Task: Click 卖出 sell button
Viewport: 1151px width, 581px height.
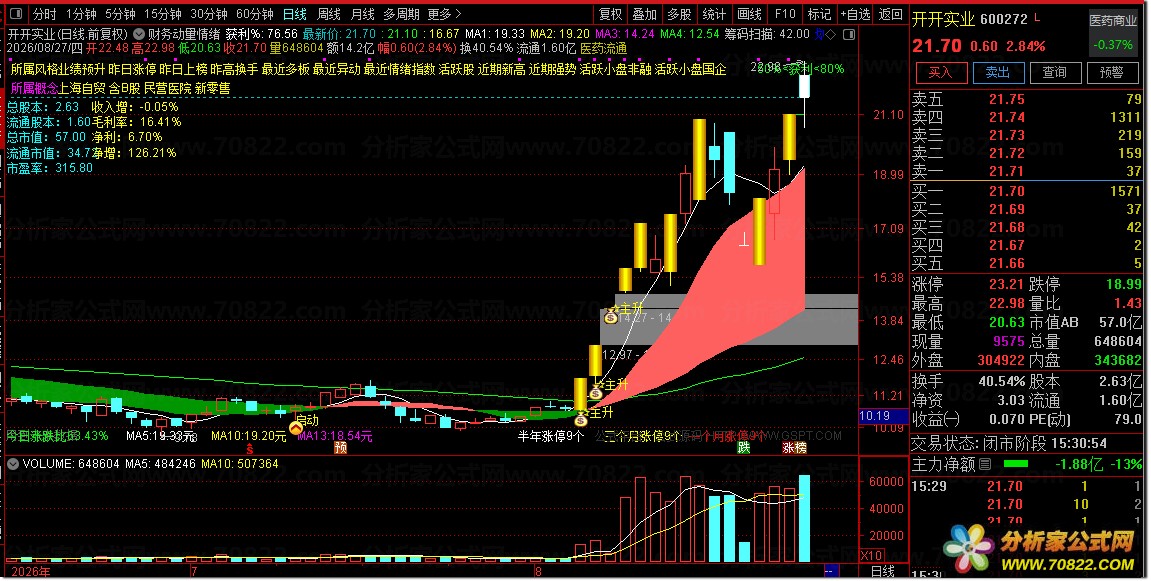Action: 998,72
